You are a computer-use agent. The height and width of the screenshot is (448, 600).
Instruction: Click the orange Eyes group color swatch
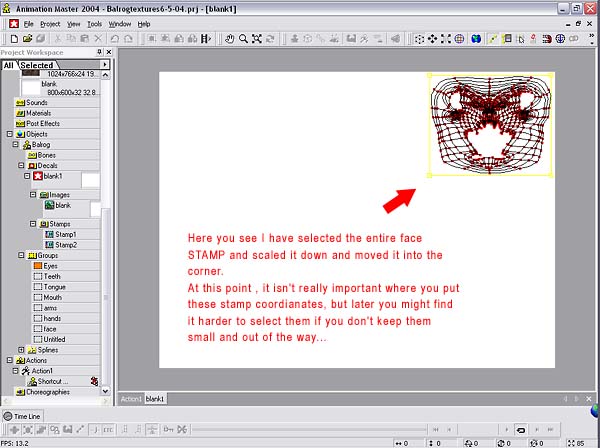click(36, 266)
